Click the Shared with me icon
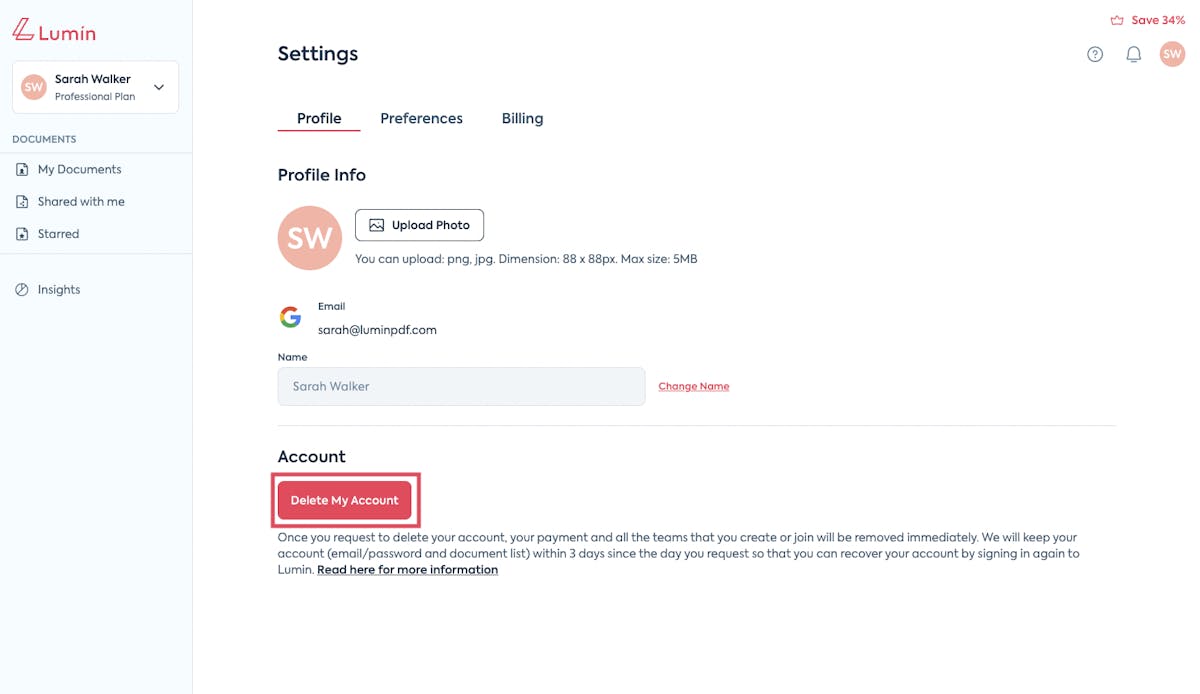The width and height of the screenshot is (1200, 694). click(22, 202)
